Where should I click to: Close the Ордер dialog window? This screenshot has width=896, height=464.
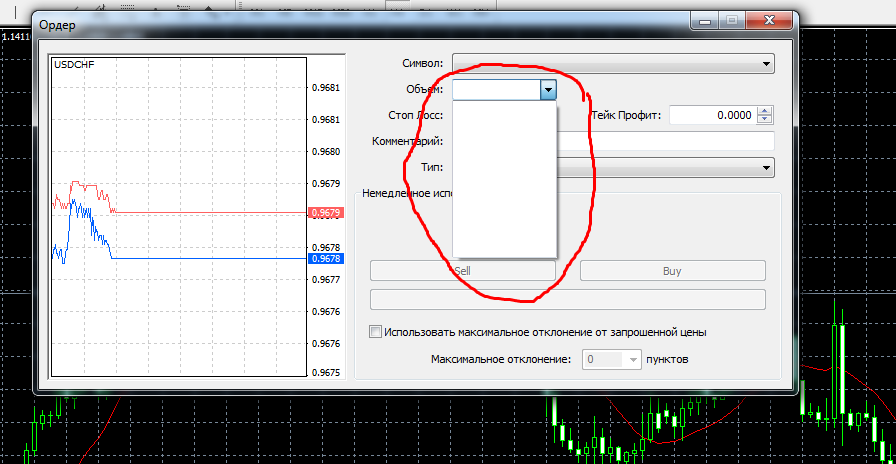pyautogui.click(x=769, y=21)
